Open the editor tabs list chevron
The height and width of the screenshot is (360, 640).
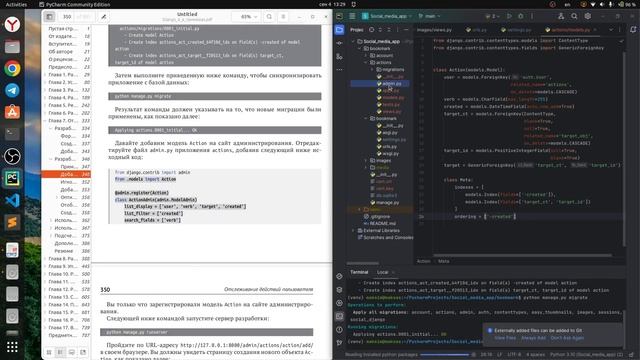click(x=611, y=30)
